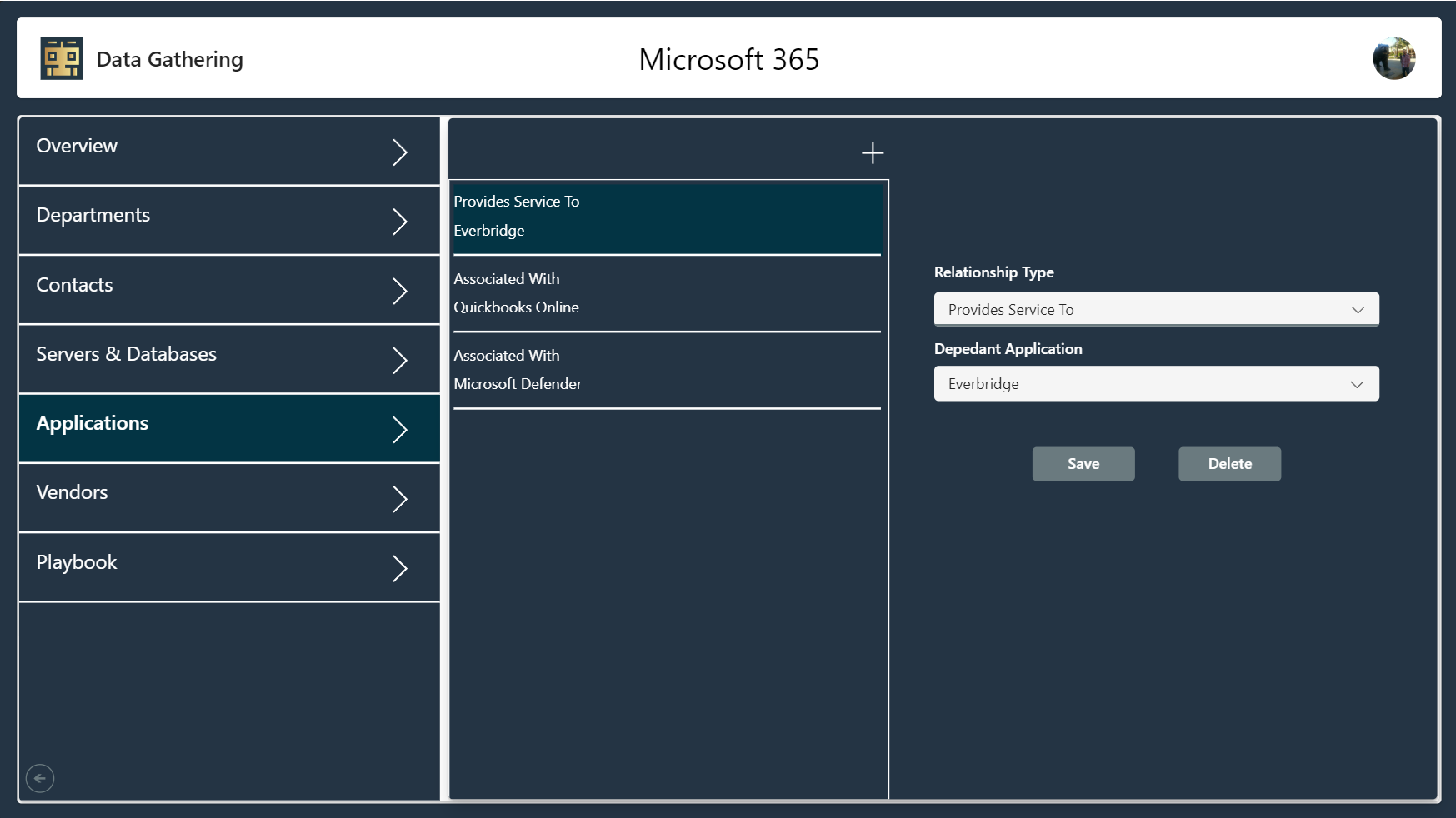This screenshot has width=1456, height=818.
Task: Go to the Contacts section
Action: pyautogui.click(x=229, y=290)
